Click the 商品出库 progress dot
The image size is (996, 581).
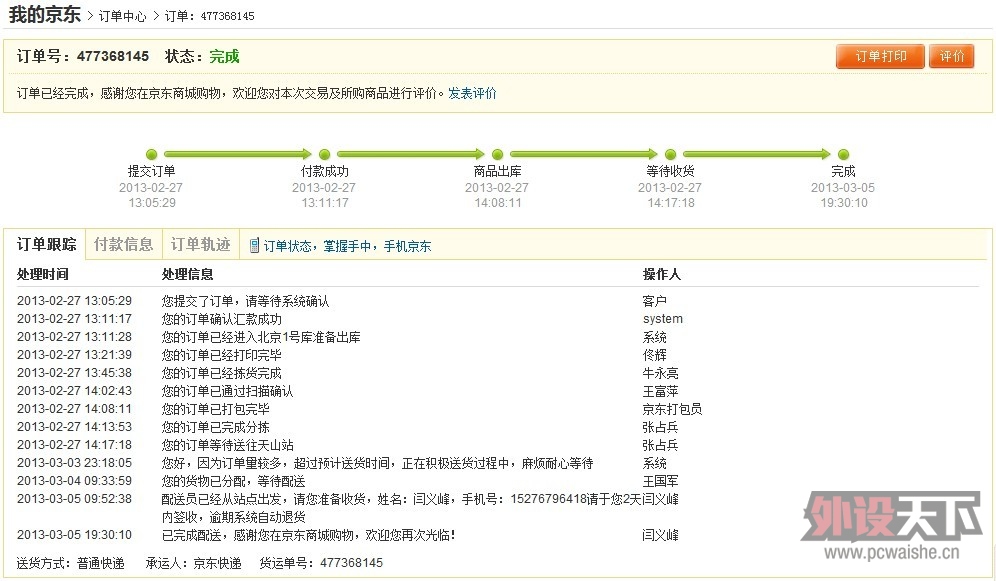click(x=497, y=154)
